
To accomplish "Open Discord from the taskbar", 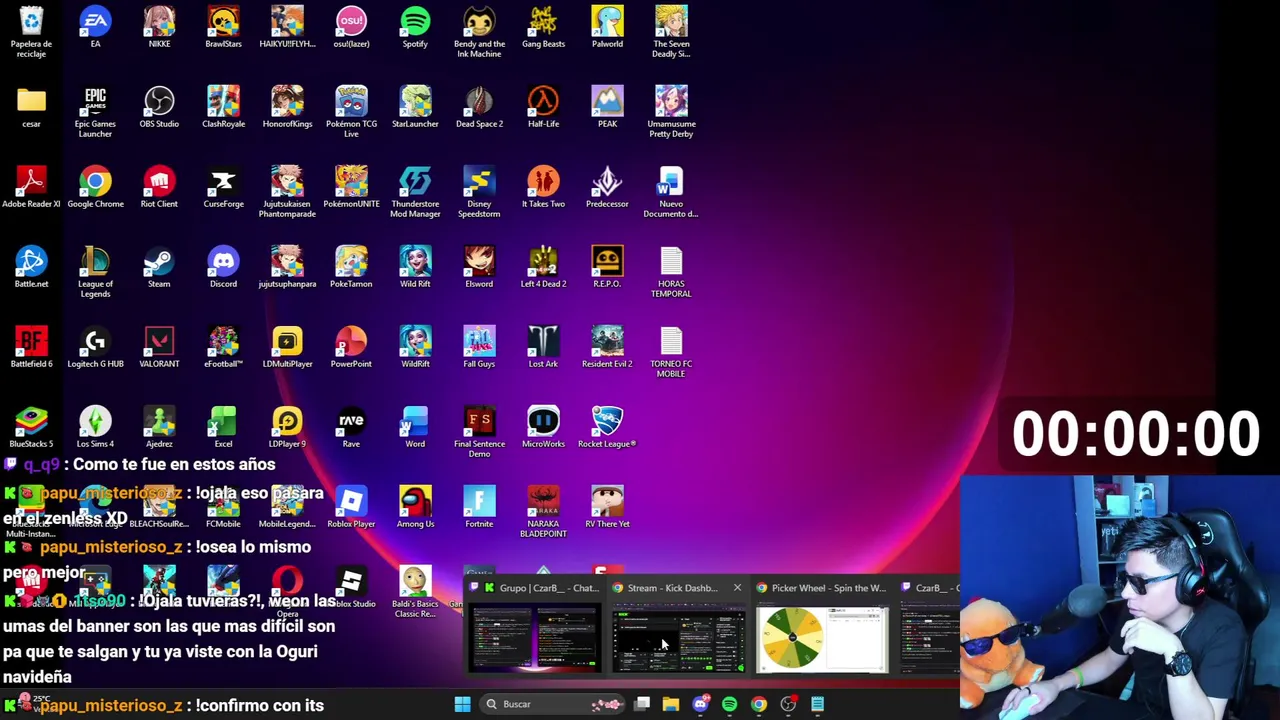I will coord(701,704).
